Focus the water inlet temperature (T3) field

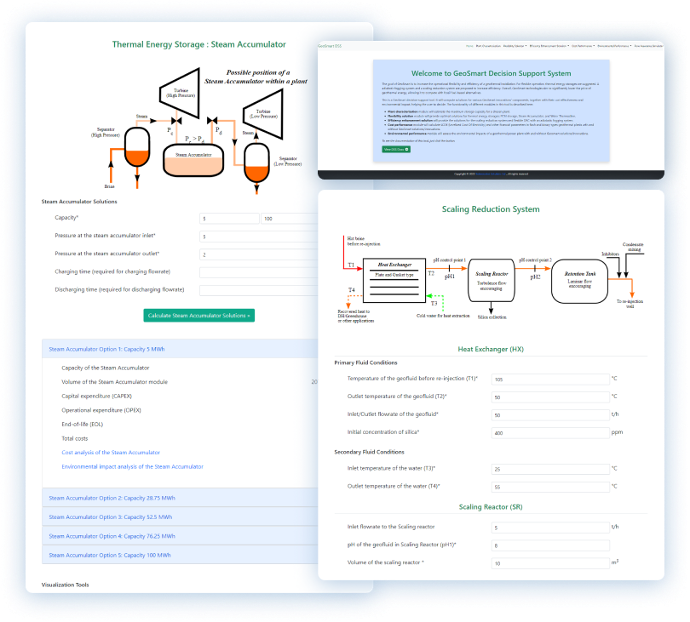click(550, 469)
